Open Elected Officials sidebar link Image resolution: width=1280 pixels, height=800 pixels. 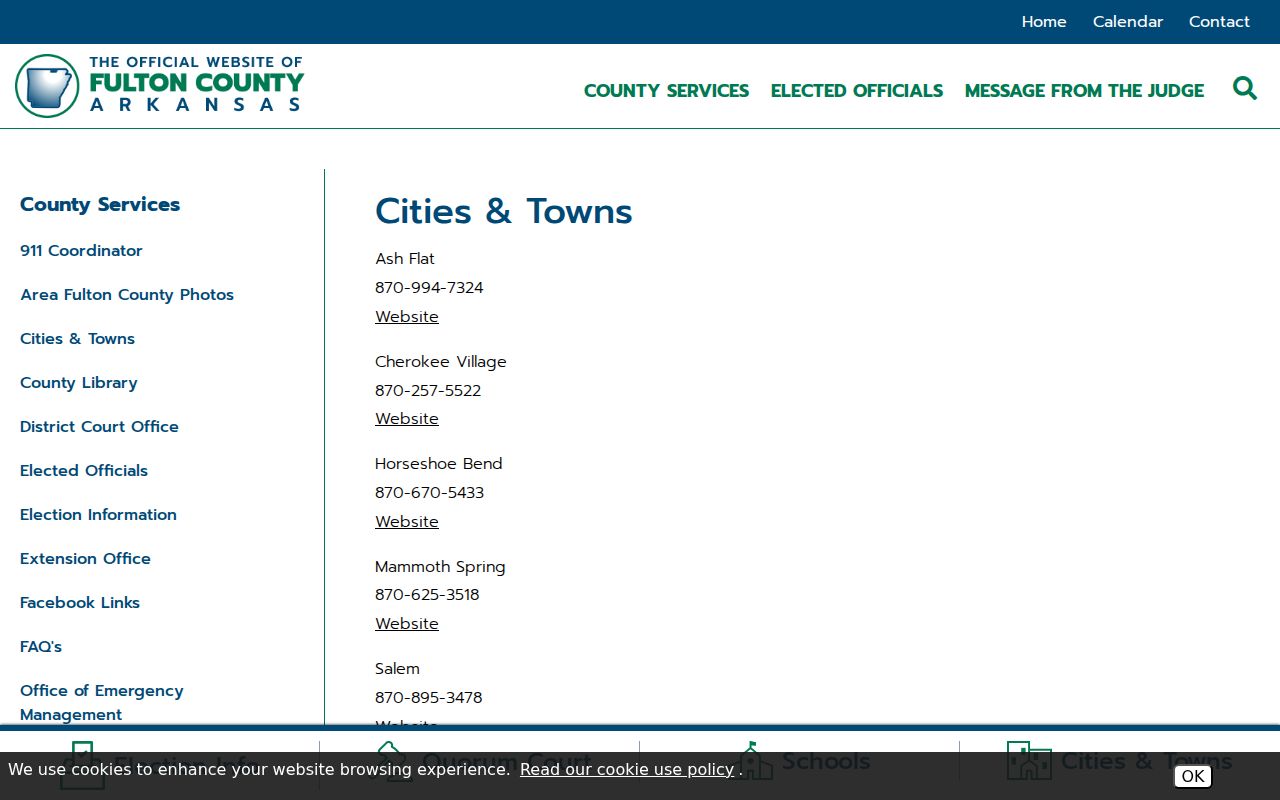tap(84, 471)
